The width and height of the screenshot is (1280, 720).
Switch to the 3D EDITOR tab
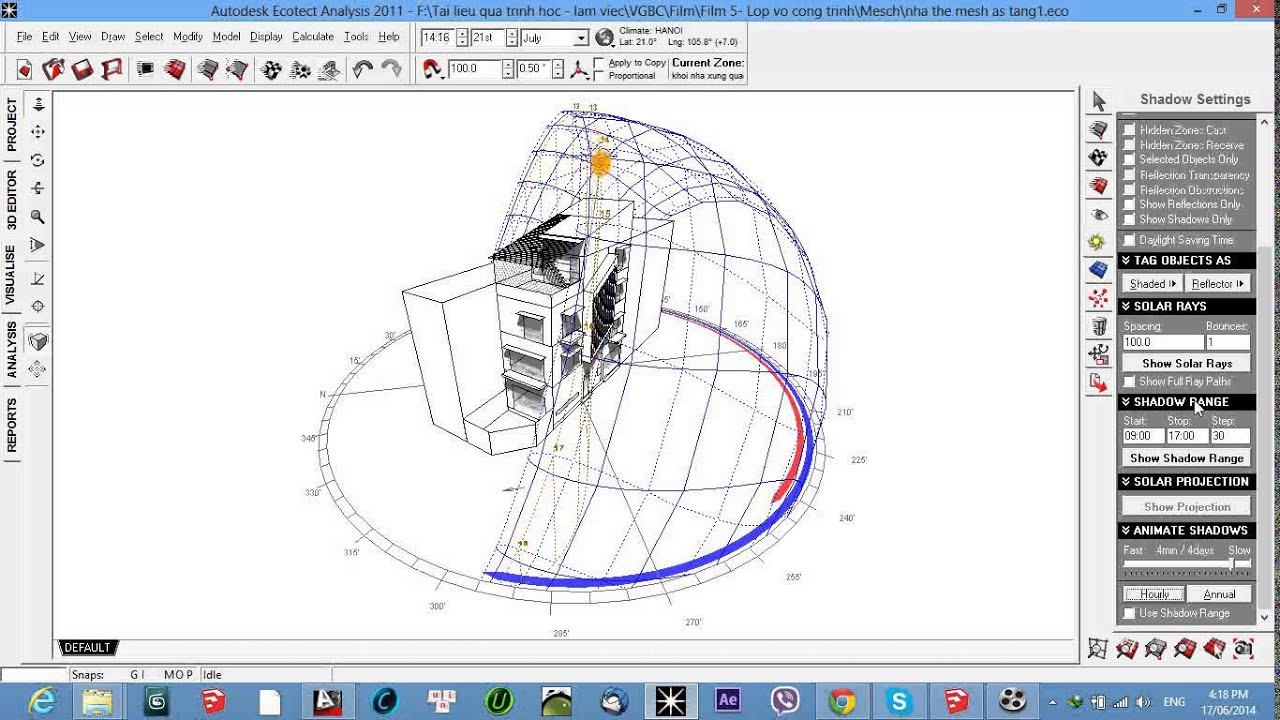[x=12, y=200]
